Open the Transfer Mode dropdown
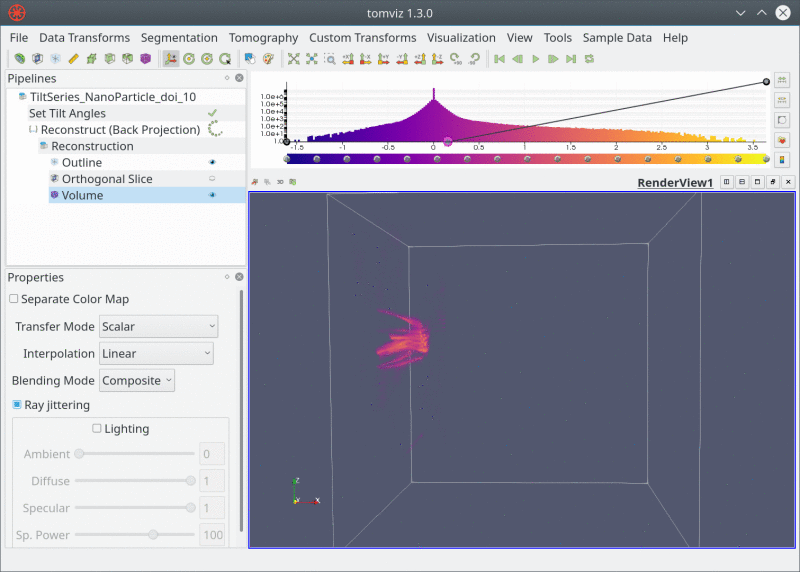 point(159,327)
